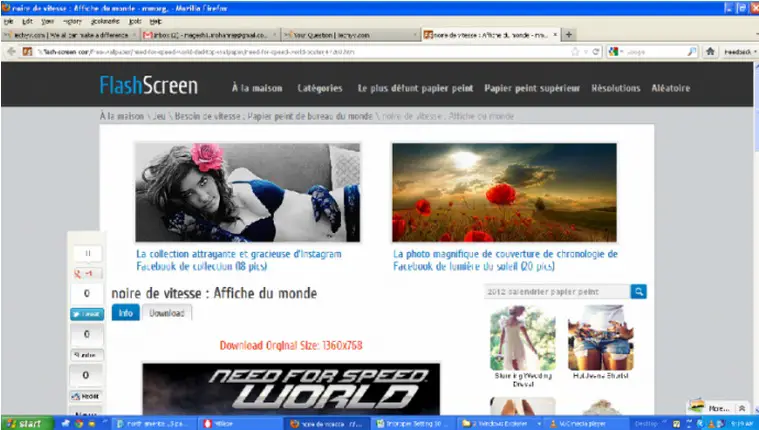Click the share button above the Reddit counter
Image resolution: width=759 pixels, height=430 pixels.
[87, 355]
